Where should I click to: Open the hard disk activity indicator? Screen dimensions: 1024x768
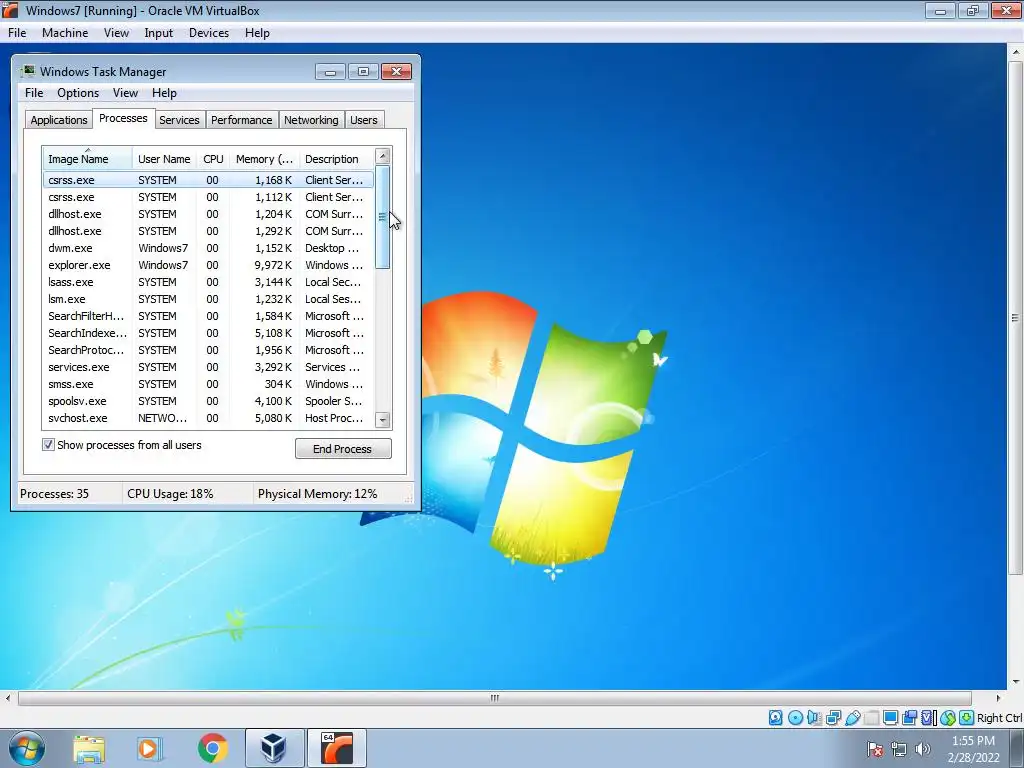click(775, 718)
